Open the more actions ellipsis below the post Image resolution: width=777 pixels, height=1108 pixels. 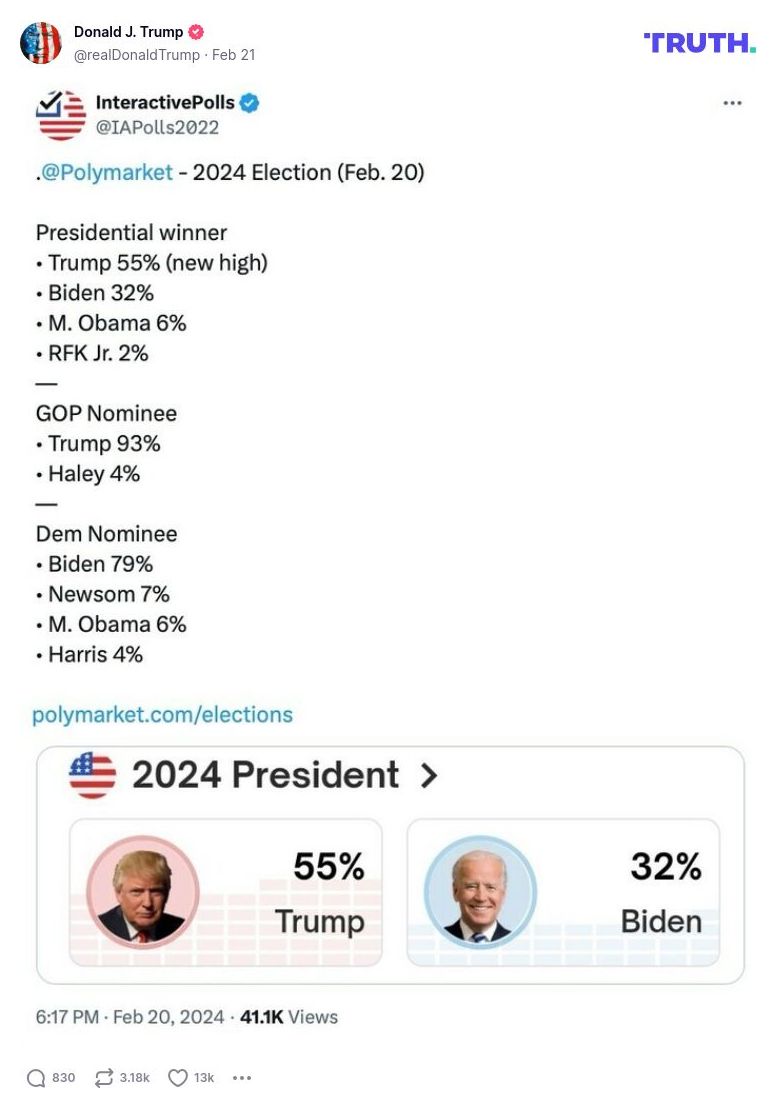pyautogui.click(x=241, y=1078)
